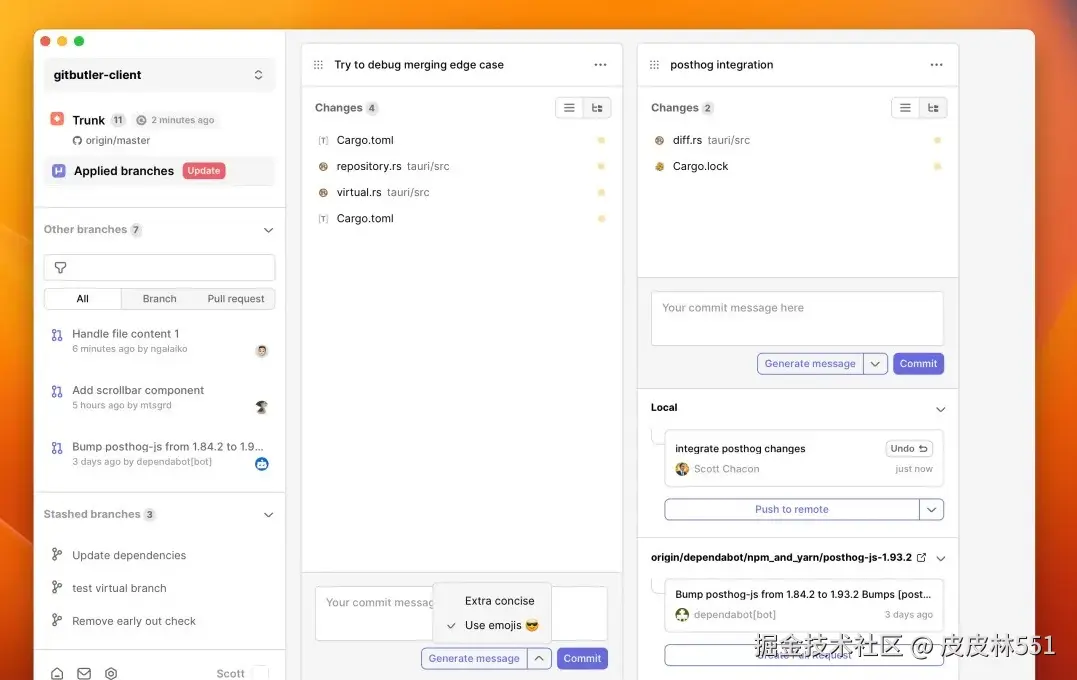1077x680 pixels.
Task: Grab the drag handle of posthog integration lane
Action: click(654, 65)
